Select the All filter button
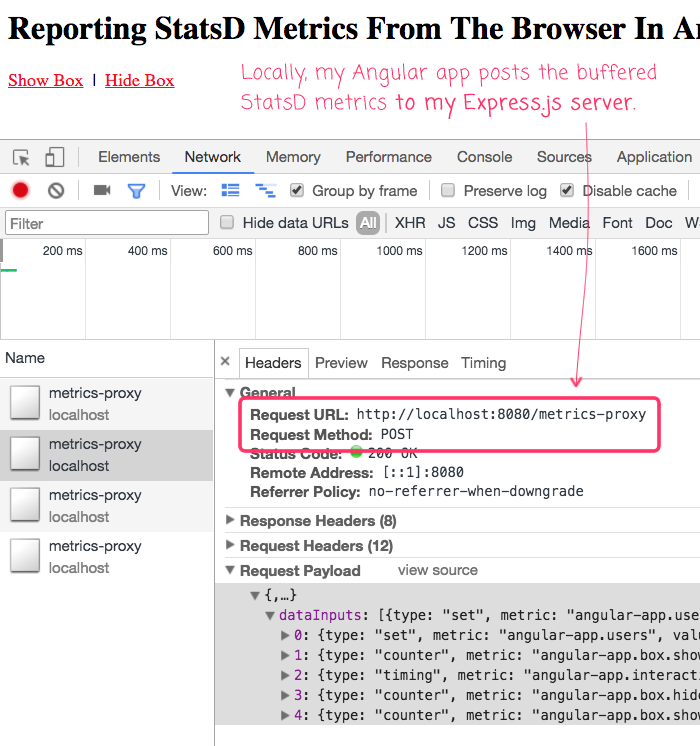 click(x=368, y=223)
